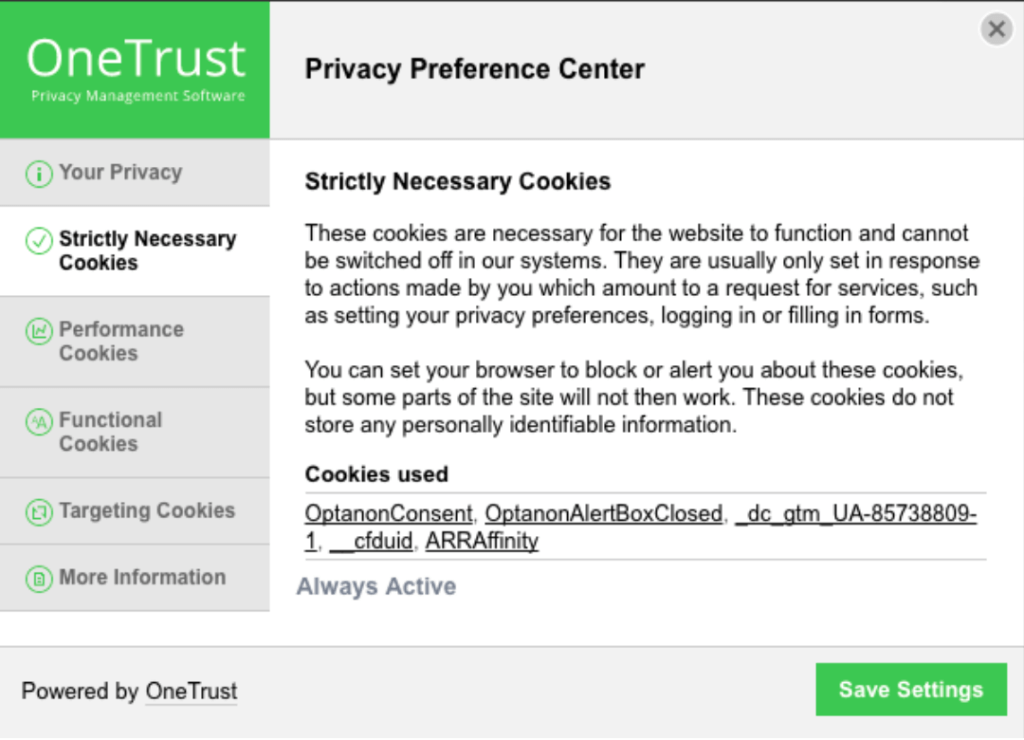Close the Privacy Preference Center dialog
This screenshot has width=1024, height=740.
[x=997, y=29]
